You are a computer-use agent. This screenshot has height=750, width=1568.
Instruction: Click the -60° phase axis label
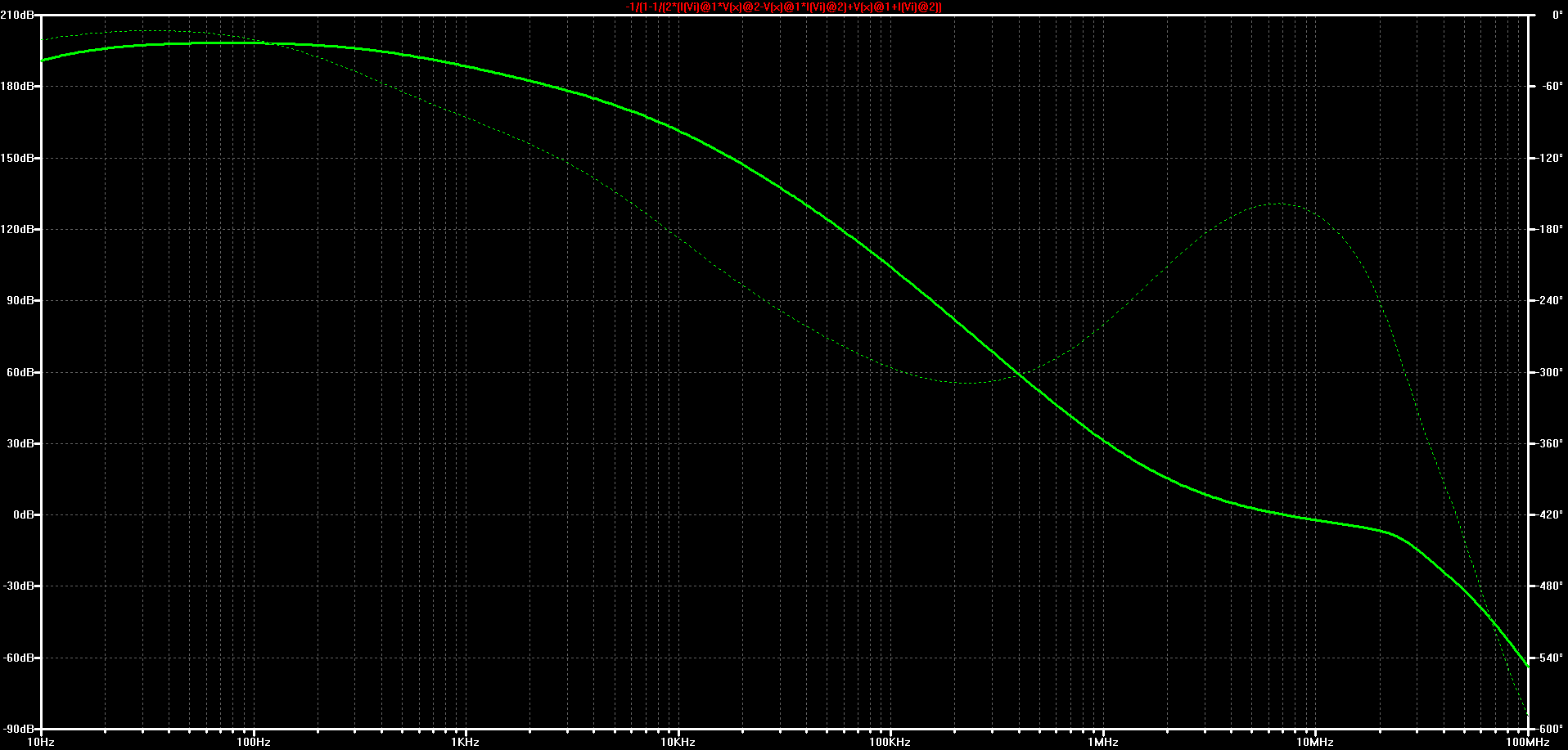(x=1552, y=86)
